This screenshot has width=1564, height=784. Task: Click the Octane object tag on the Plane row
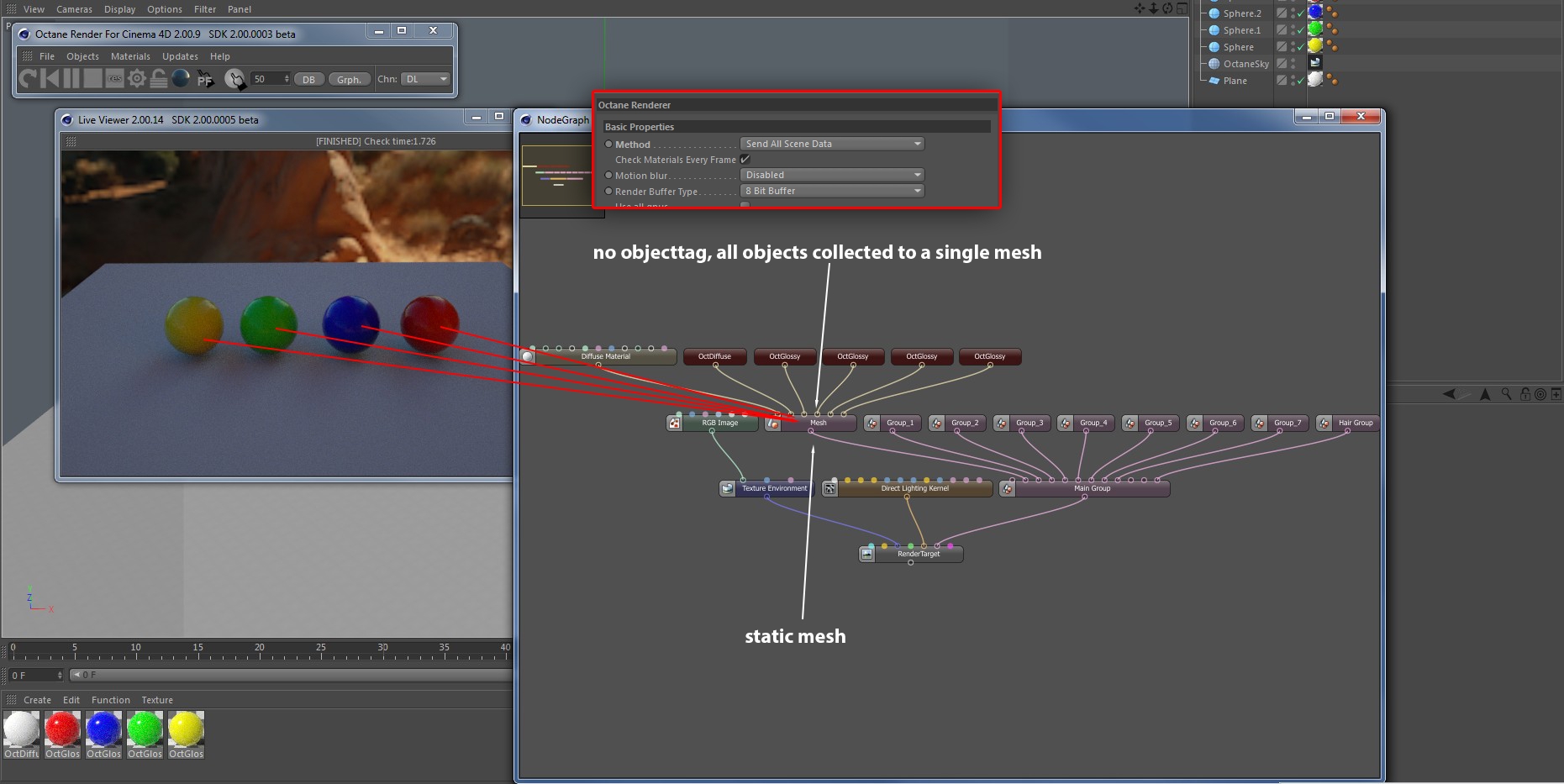(x=1332, y=80)
